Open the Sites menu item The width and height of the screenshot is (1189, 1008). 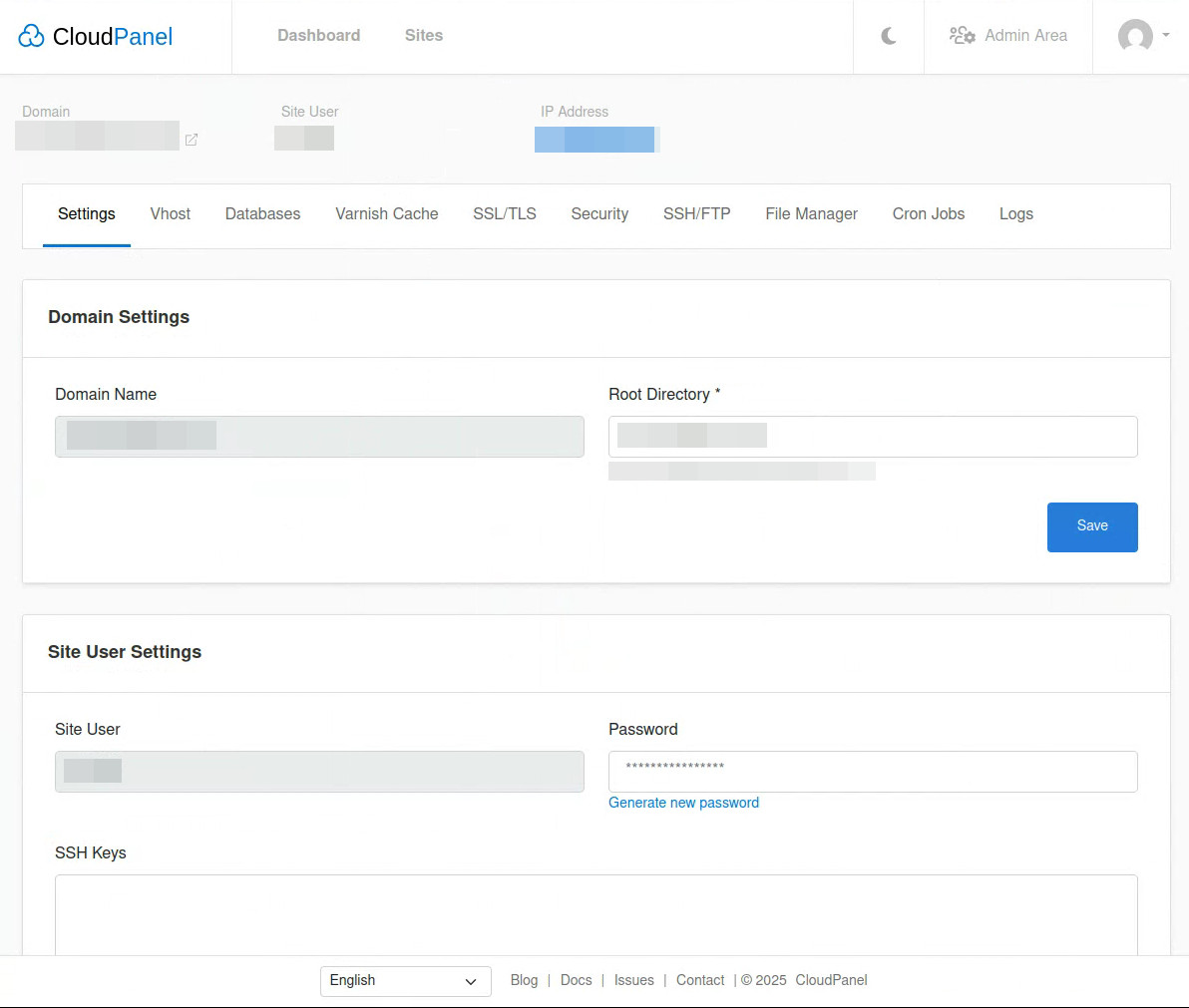423,35
